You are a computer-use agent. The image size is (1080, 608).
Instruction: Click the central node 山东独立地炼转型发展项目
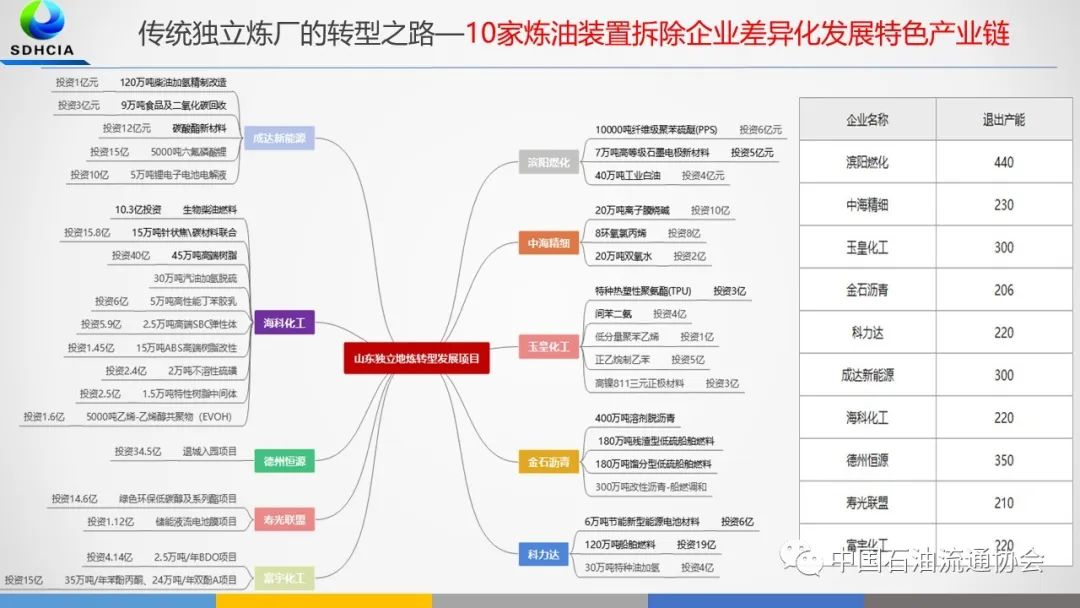pos(417,358)
